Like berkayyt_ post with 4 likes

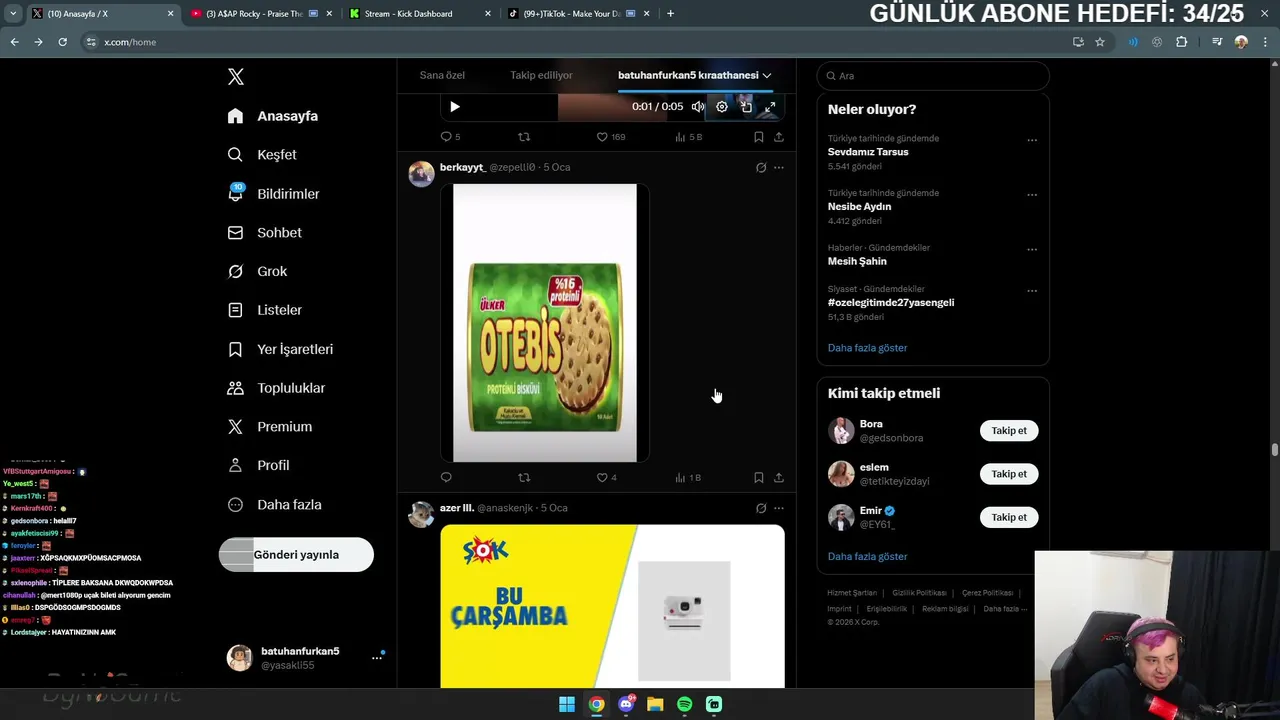coord(606,478)
